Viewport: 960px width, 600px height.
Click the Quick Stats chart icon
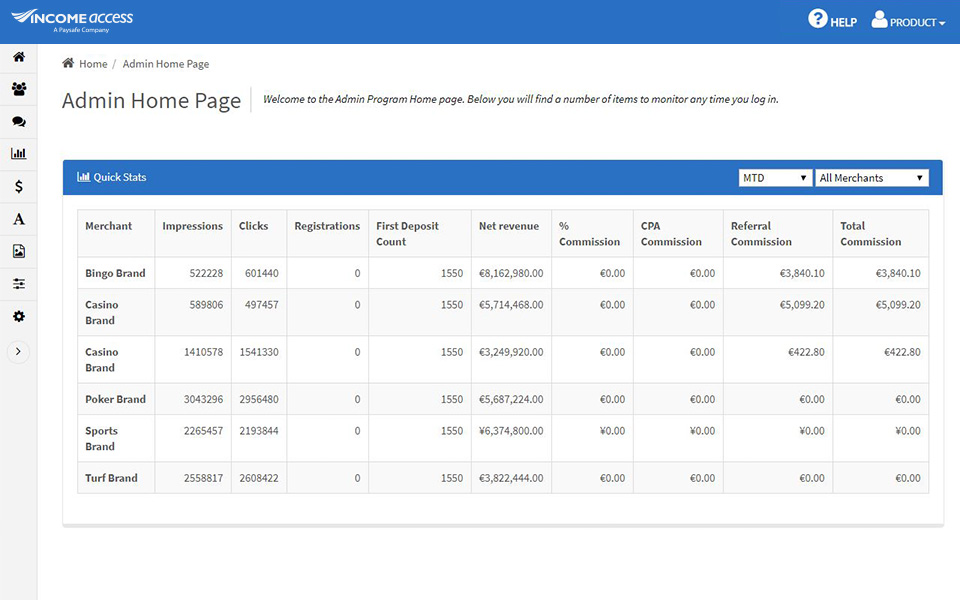pos(83,177)
